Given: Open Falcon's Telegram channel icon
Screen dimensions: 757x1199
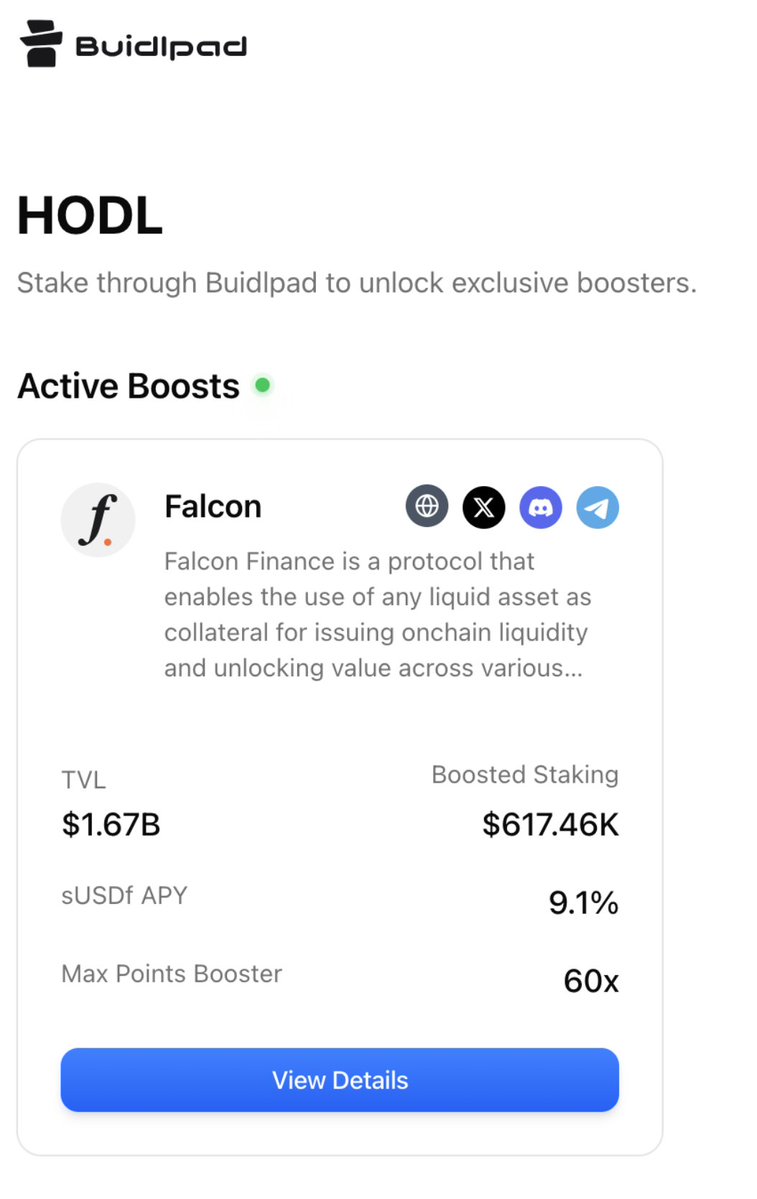Looking at the screenshot, I should 597,507.
